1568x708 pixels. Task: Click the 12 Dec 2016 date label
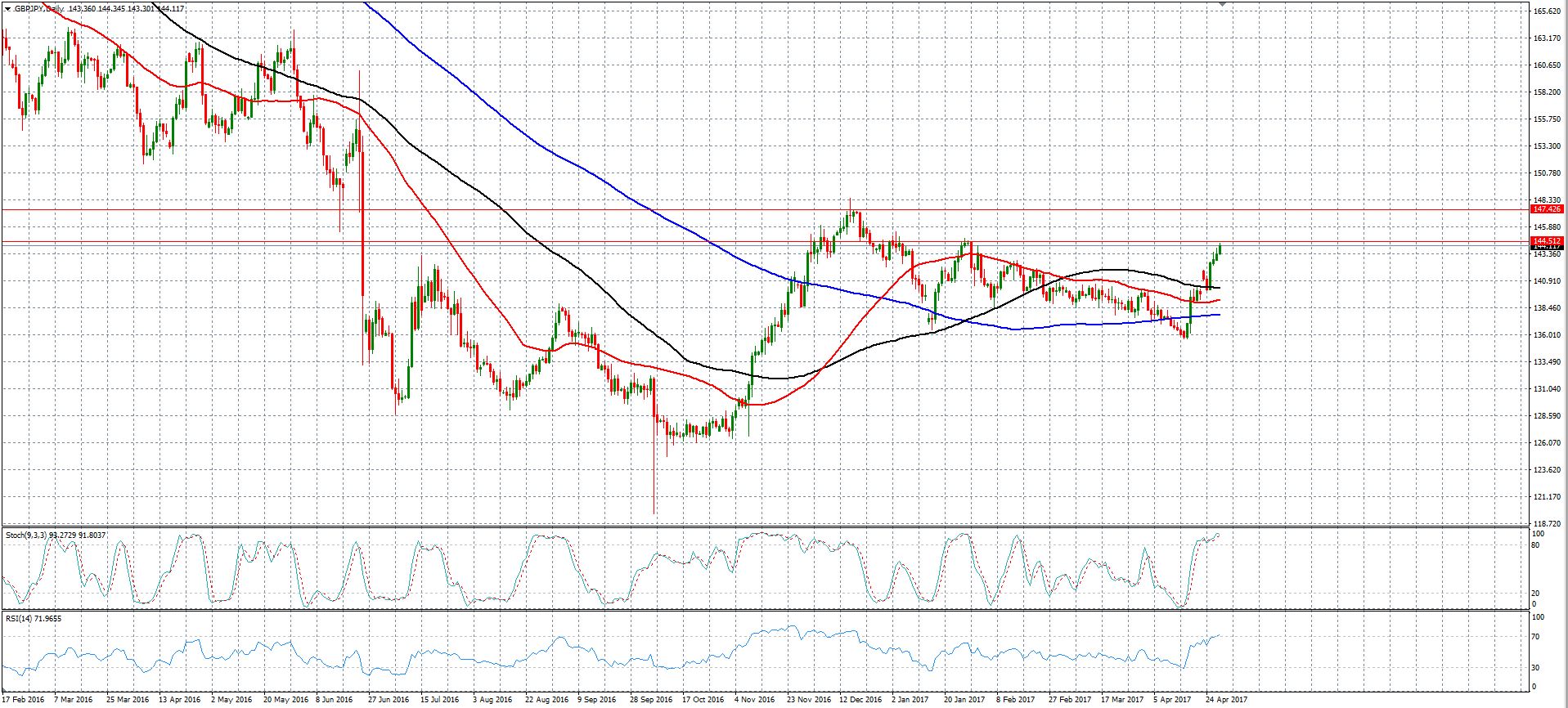click(x=858, y=700)
